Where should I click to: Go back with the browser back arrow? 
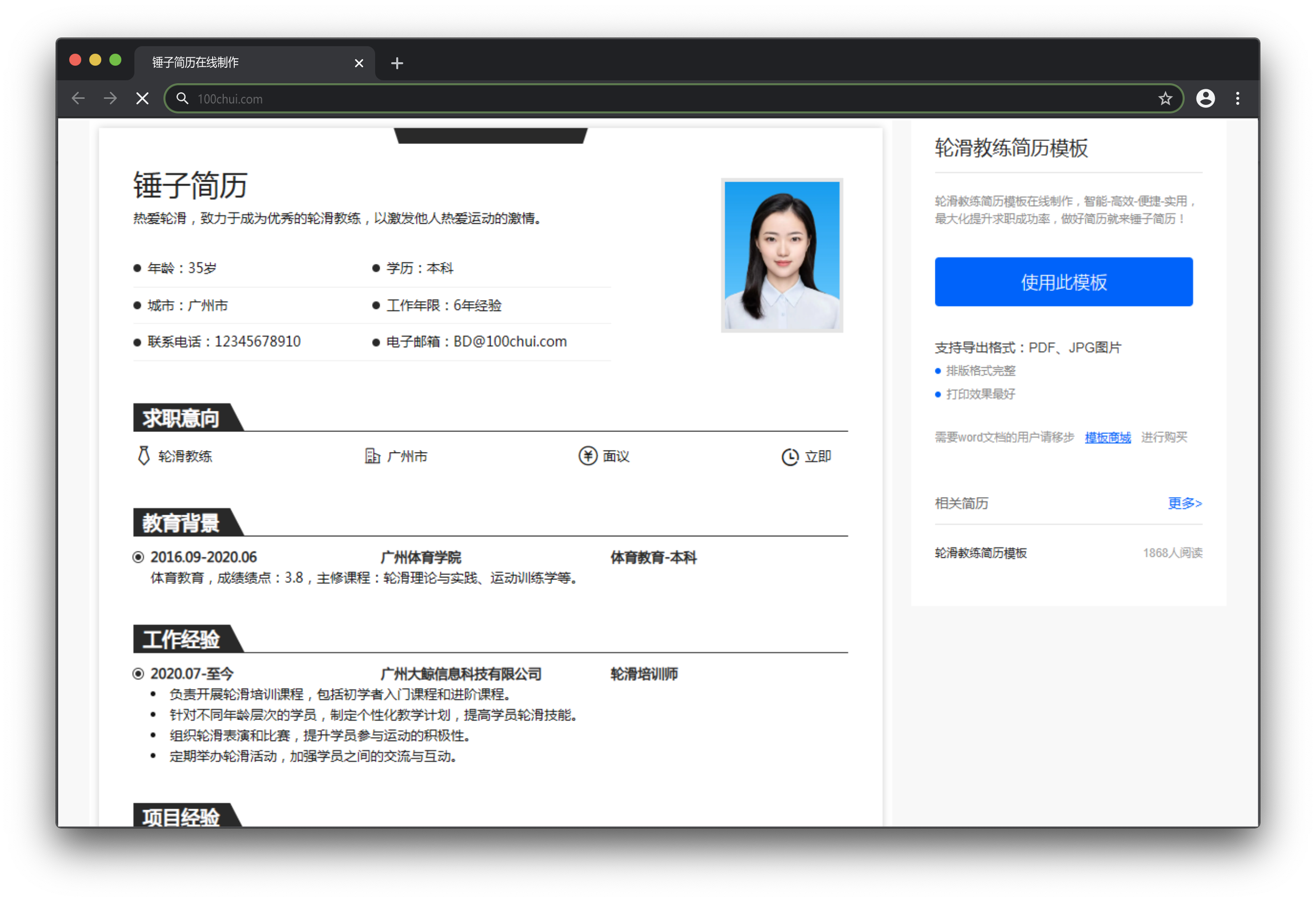coord(78,99)
